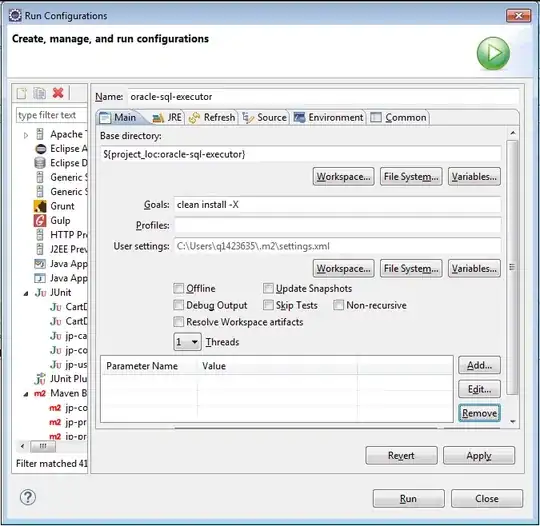Select the jp-ca JUnit configuration

[69, 336]
